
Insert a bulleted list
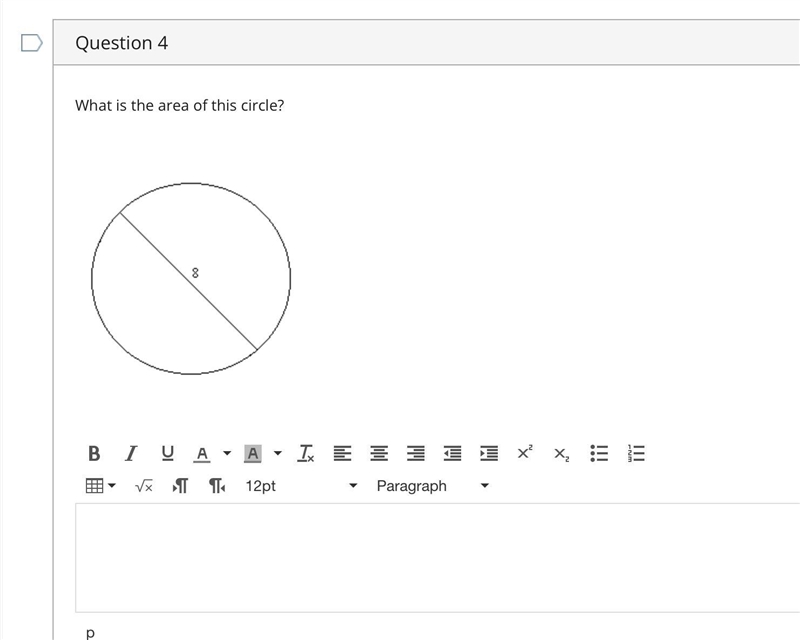click(x=599, y=453)
